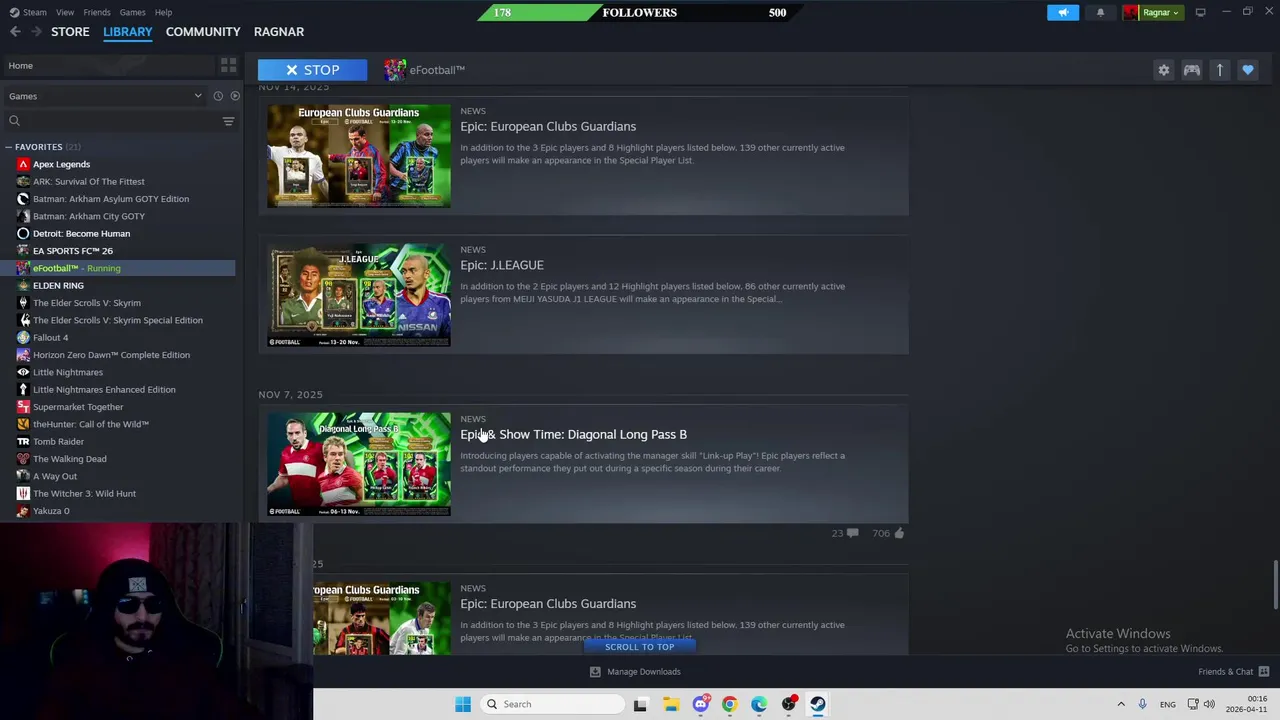This screenshot has height=720, width=1280.
Task: Open the notifications bell
Action: (x=1100, y=12)
